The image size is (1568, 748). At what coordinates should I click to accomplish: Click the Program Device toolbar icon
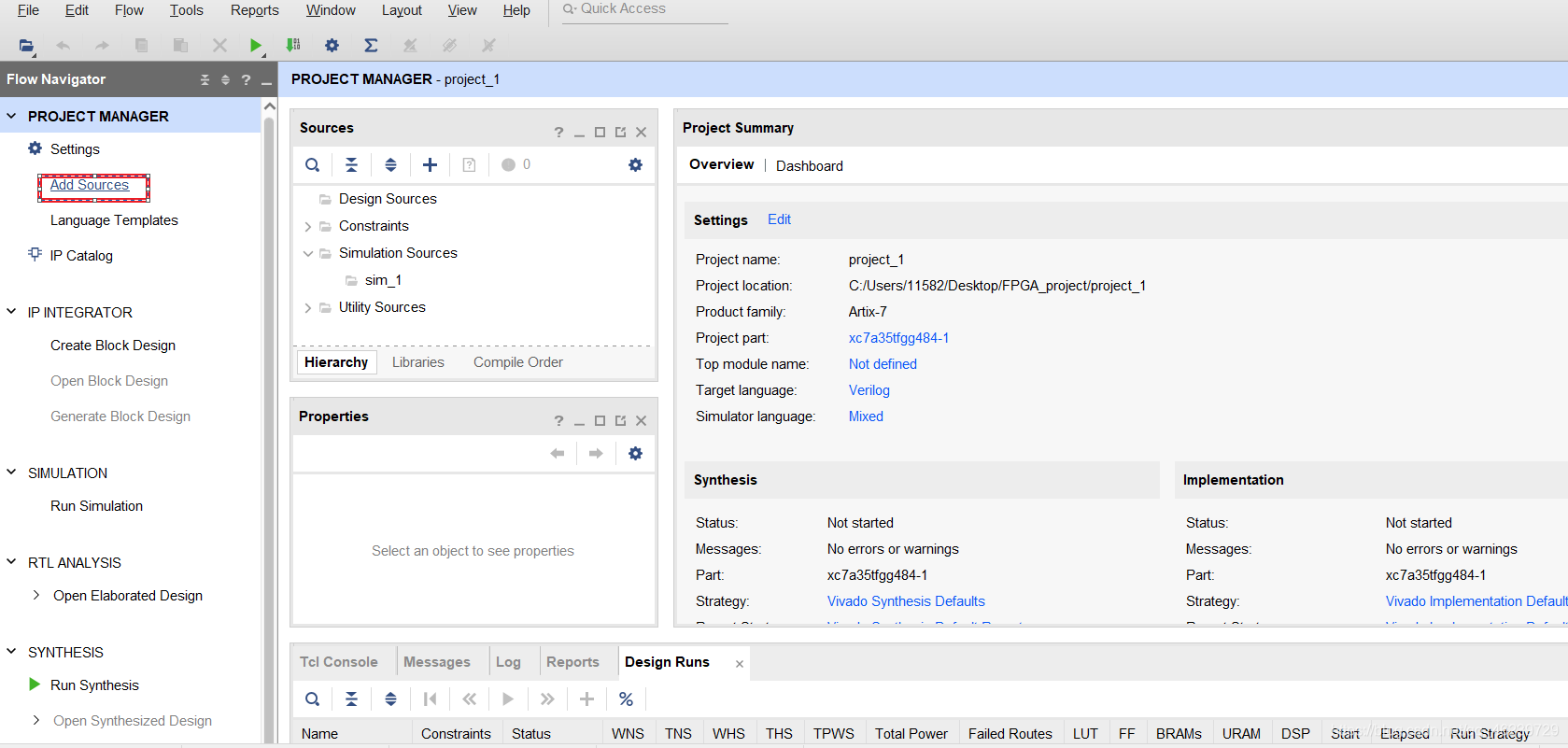tap(293, 45)
